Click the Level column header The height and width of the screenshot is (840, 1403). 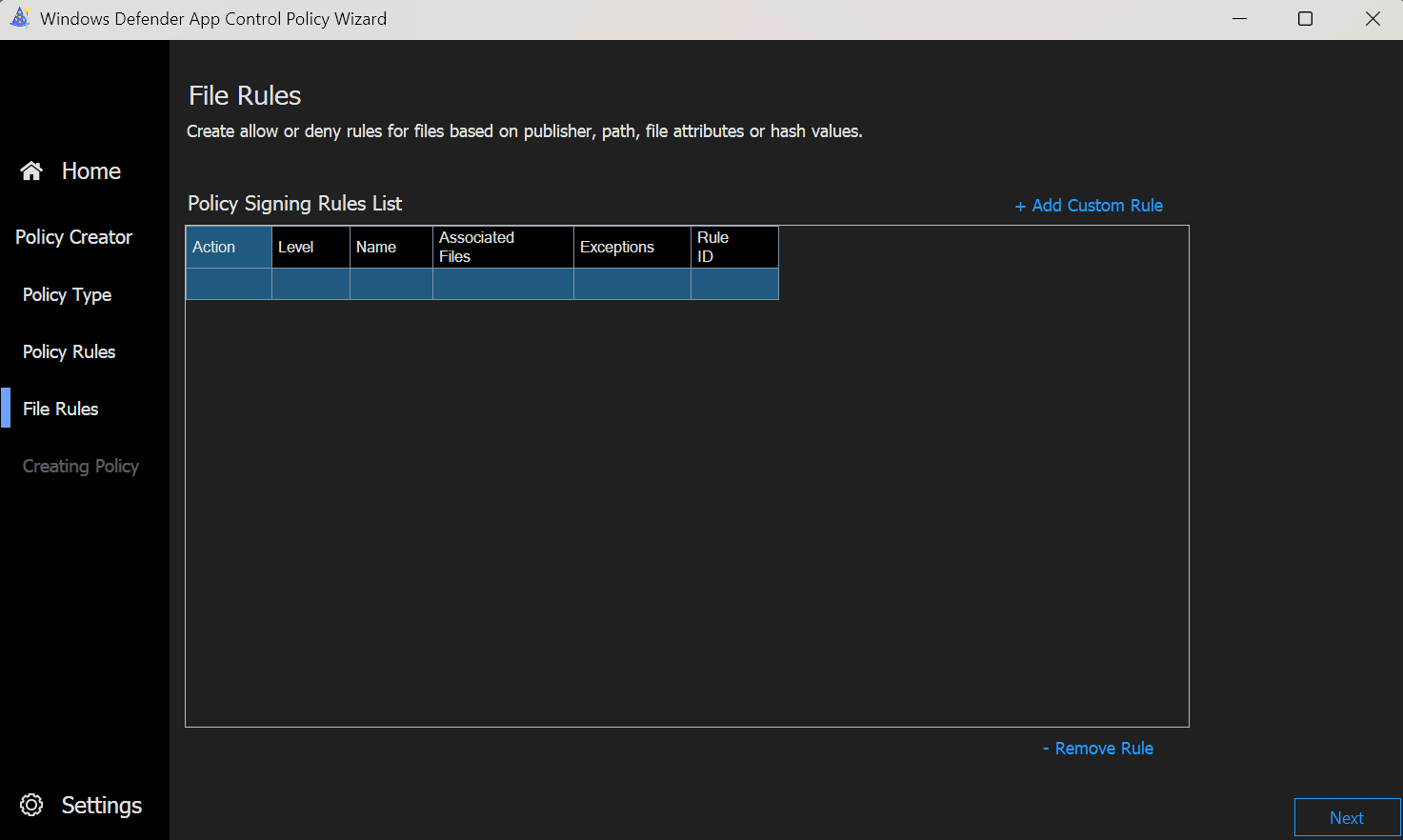tap(311, 247)
